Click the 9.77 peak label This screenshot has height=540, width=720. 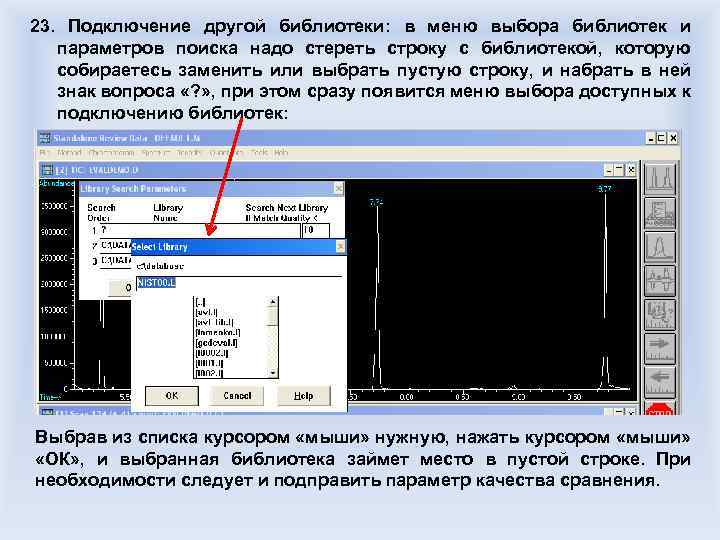tap(605, 188)
